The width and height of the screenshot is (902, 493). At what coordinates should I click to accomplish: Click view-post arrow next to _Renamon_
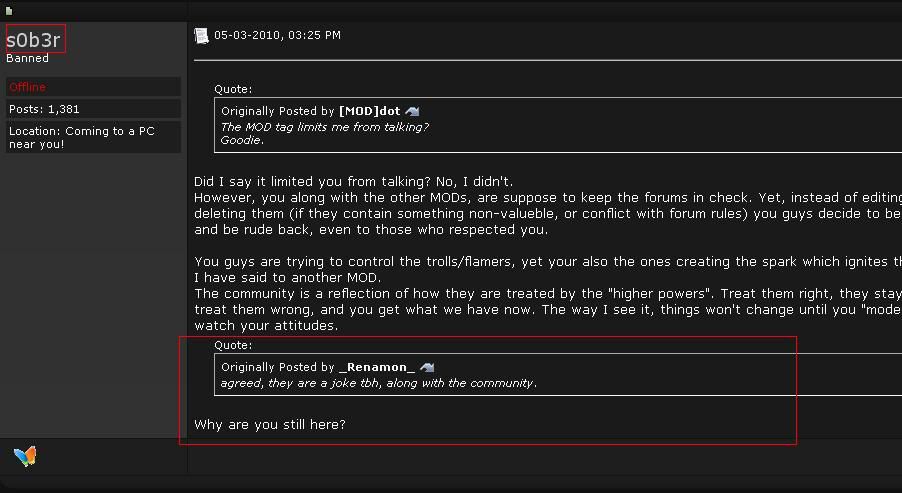pos(427,368)
